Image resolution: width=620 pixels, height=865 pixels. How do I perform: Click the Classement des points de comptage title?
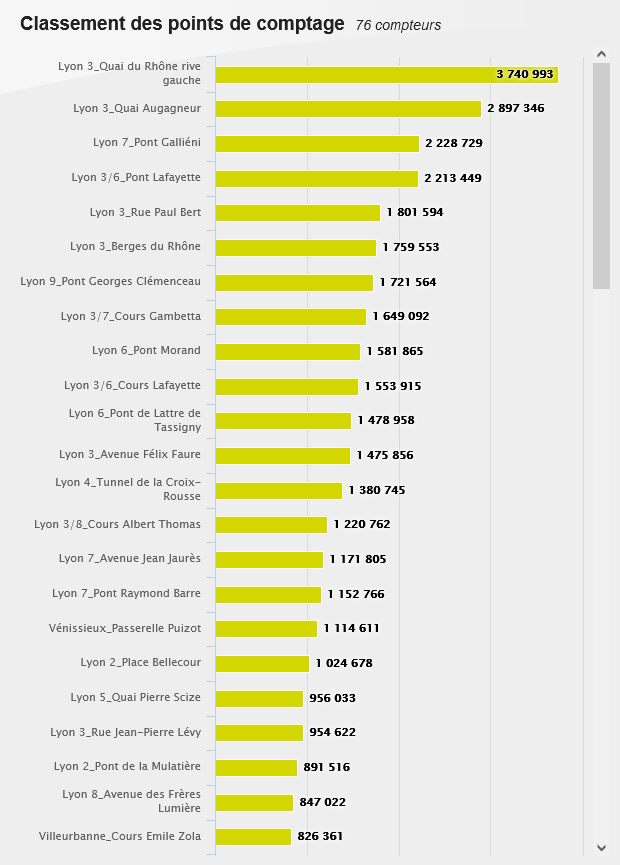coord(182,24)
